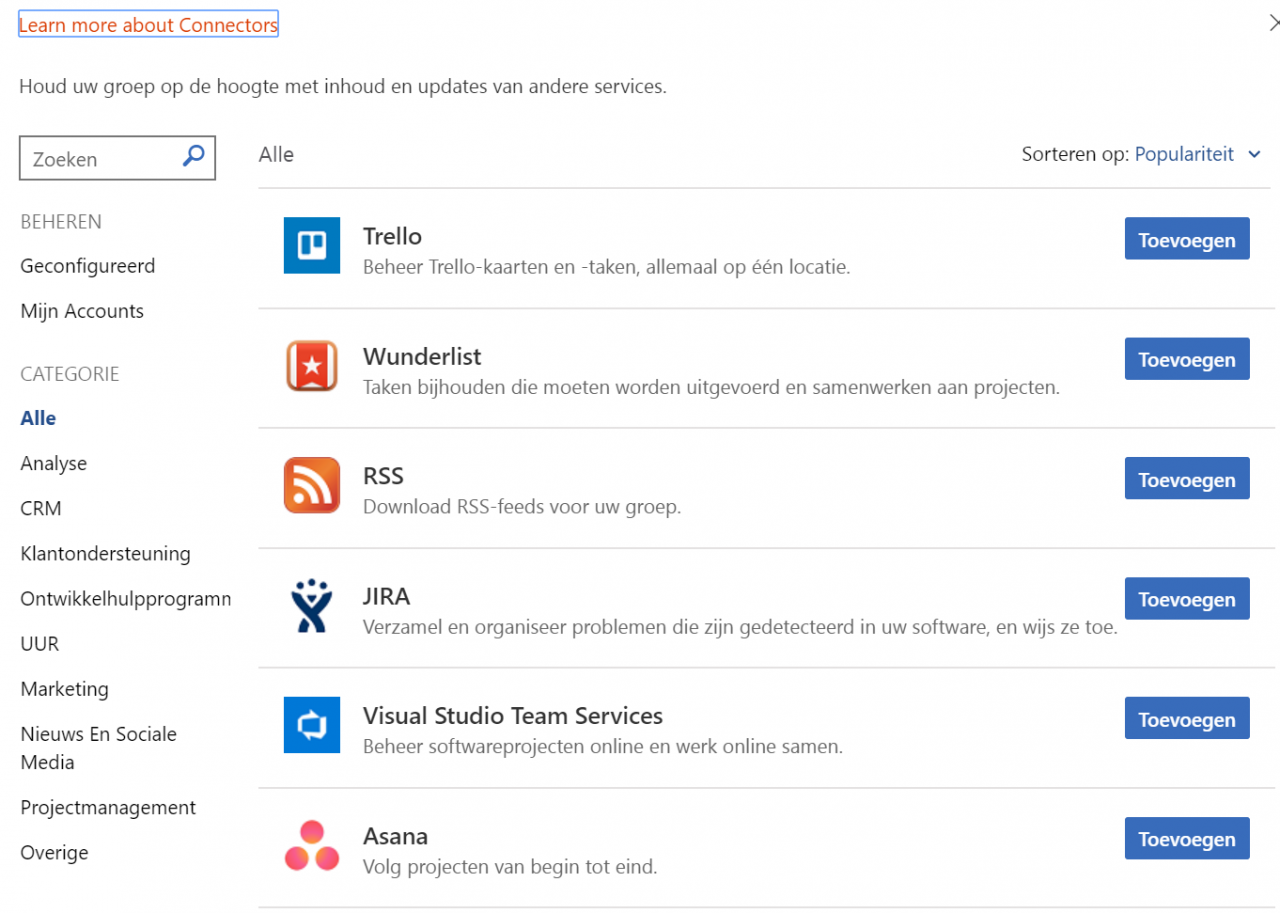Viewport: 1280px width, 913px height.
Task: Click description 'Download RSS-feeds voor uw groep.'
Action: (522, 507)
